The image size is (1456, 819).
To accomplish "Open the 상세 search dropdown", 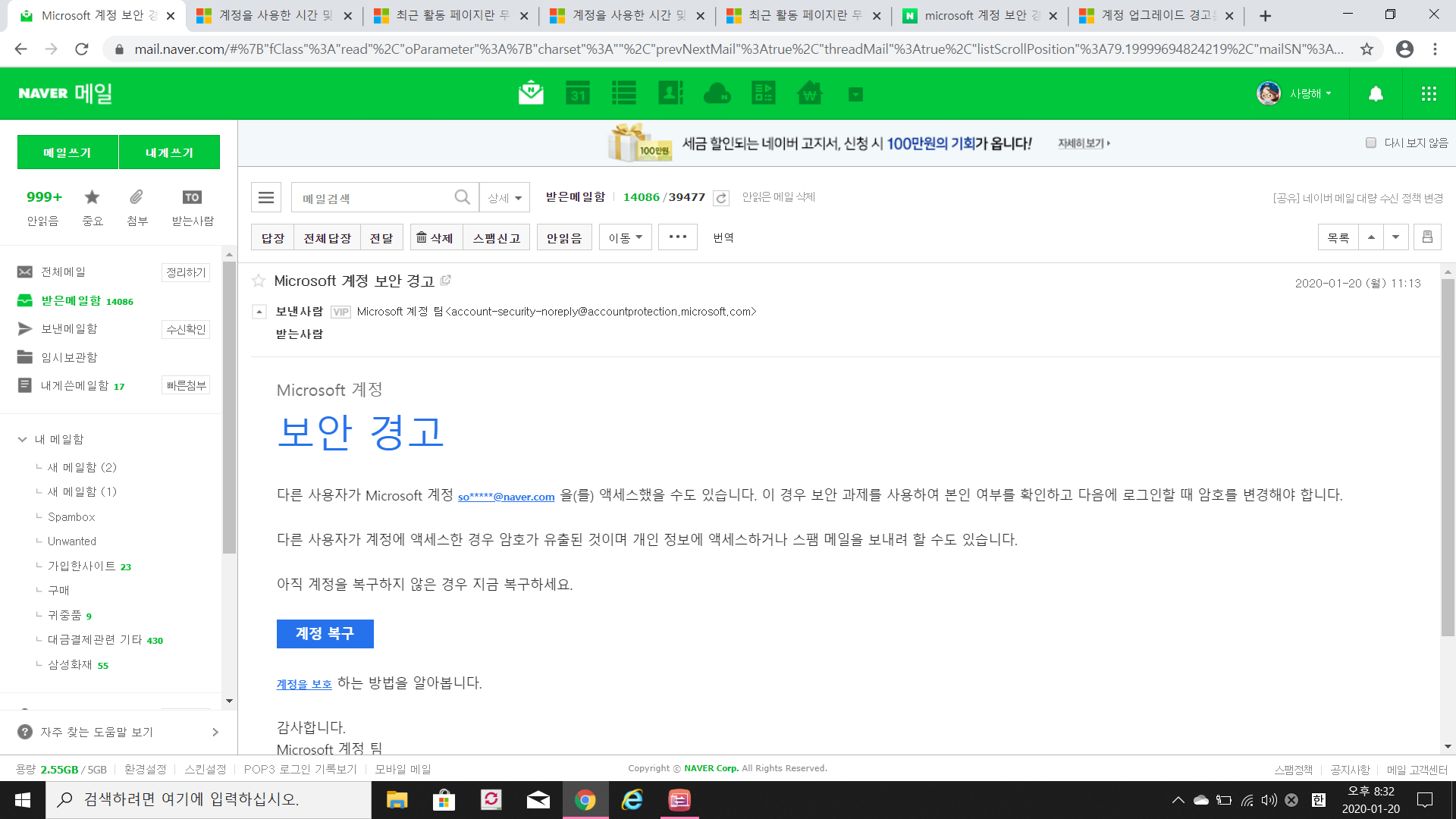I will [504, 197].
